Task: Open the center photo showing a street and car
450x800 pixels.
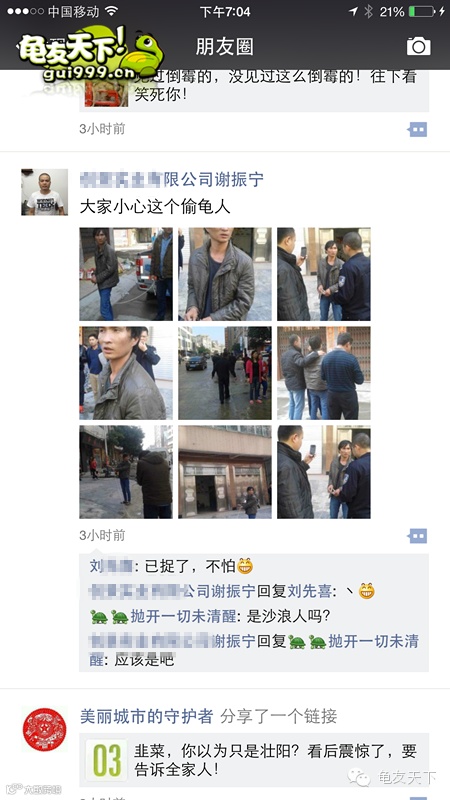Action: [224, 373]
